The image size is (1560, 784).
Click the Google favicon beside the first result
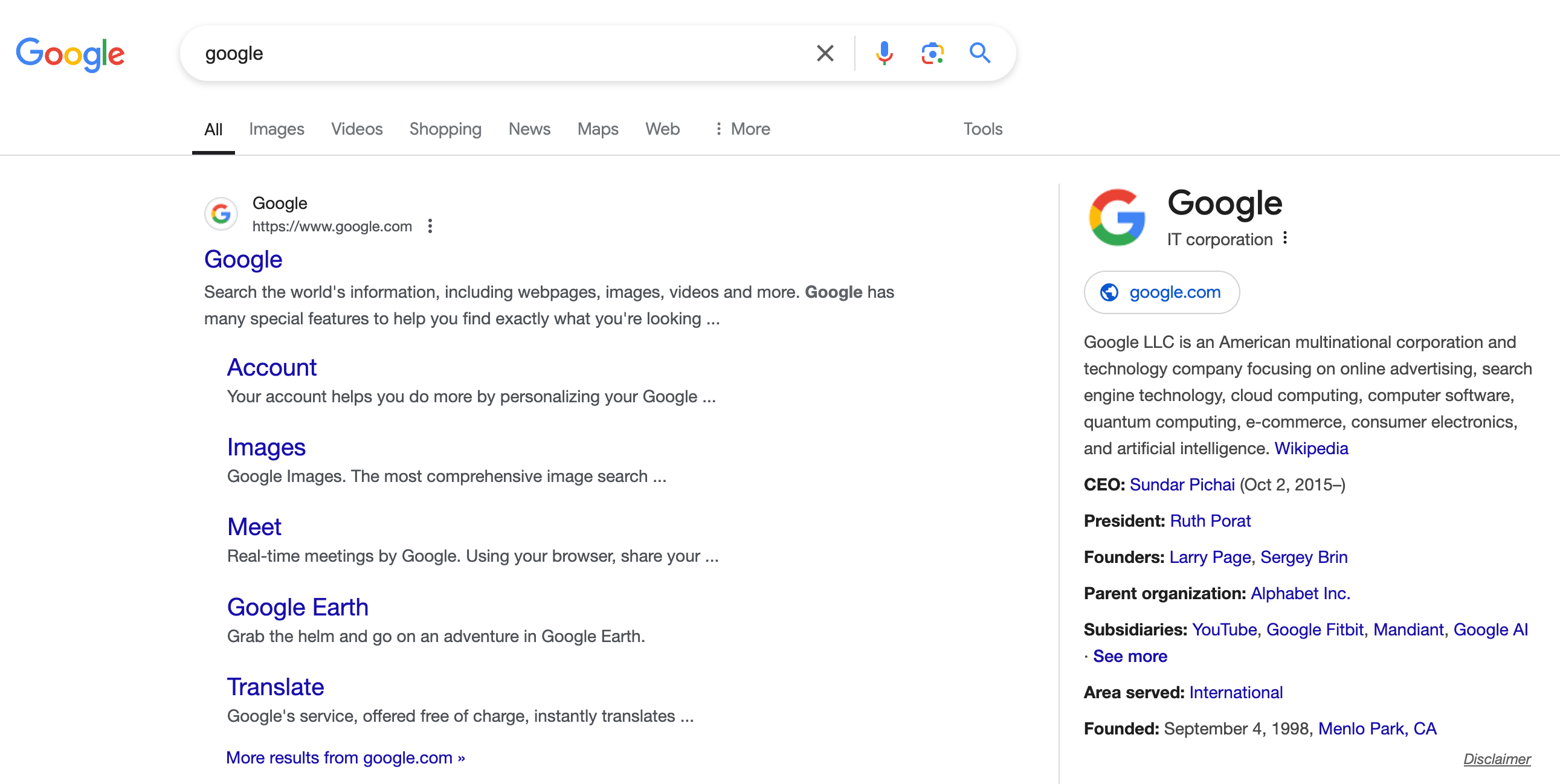(x=221, y=214)
